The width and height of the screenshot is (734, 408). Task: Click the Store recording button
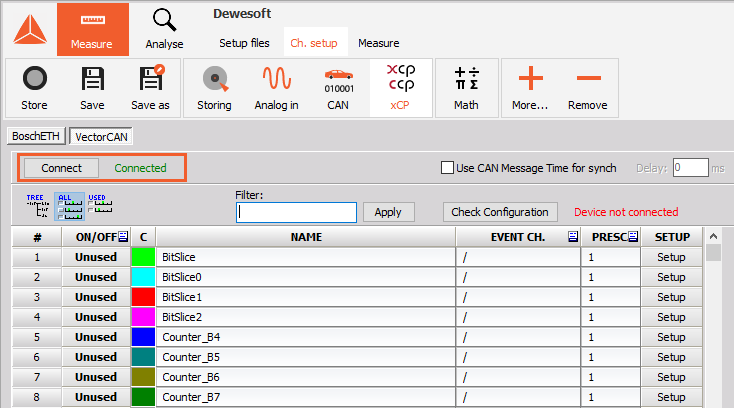click(34, 88)
